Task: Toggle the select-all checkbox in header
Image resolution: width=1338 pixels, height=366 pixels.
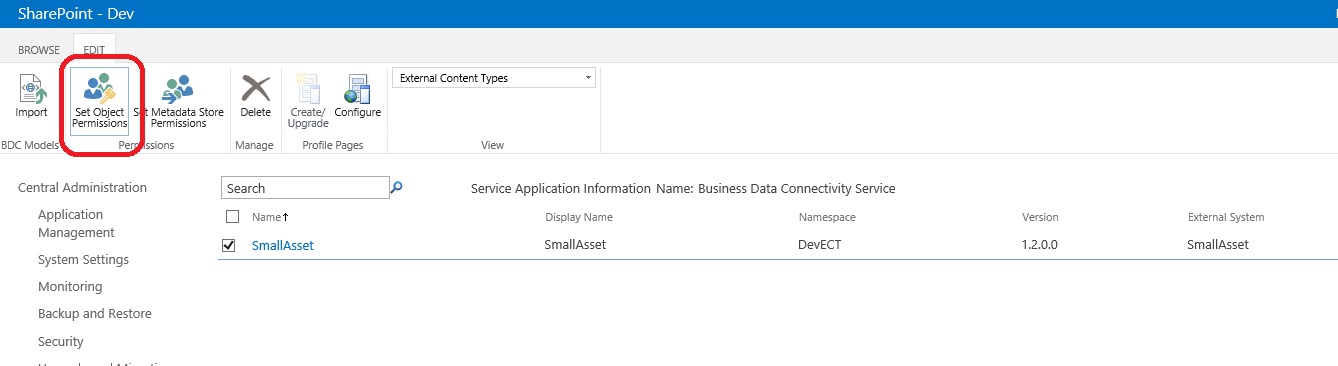Action: coord(233,217)
